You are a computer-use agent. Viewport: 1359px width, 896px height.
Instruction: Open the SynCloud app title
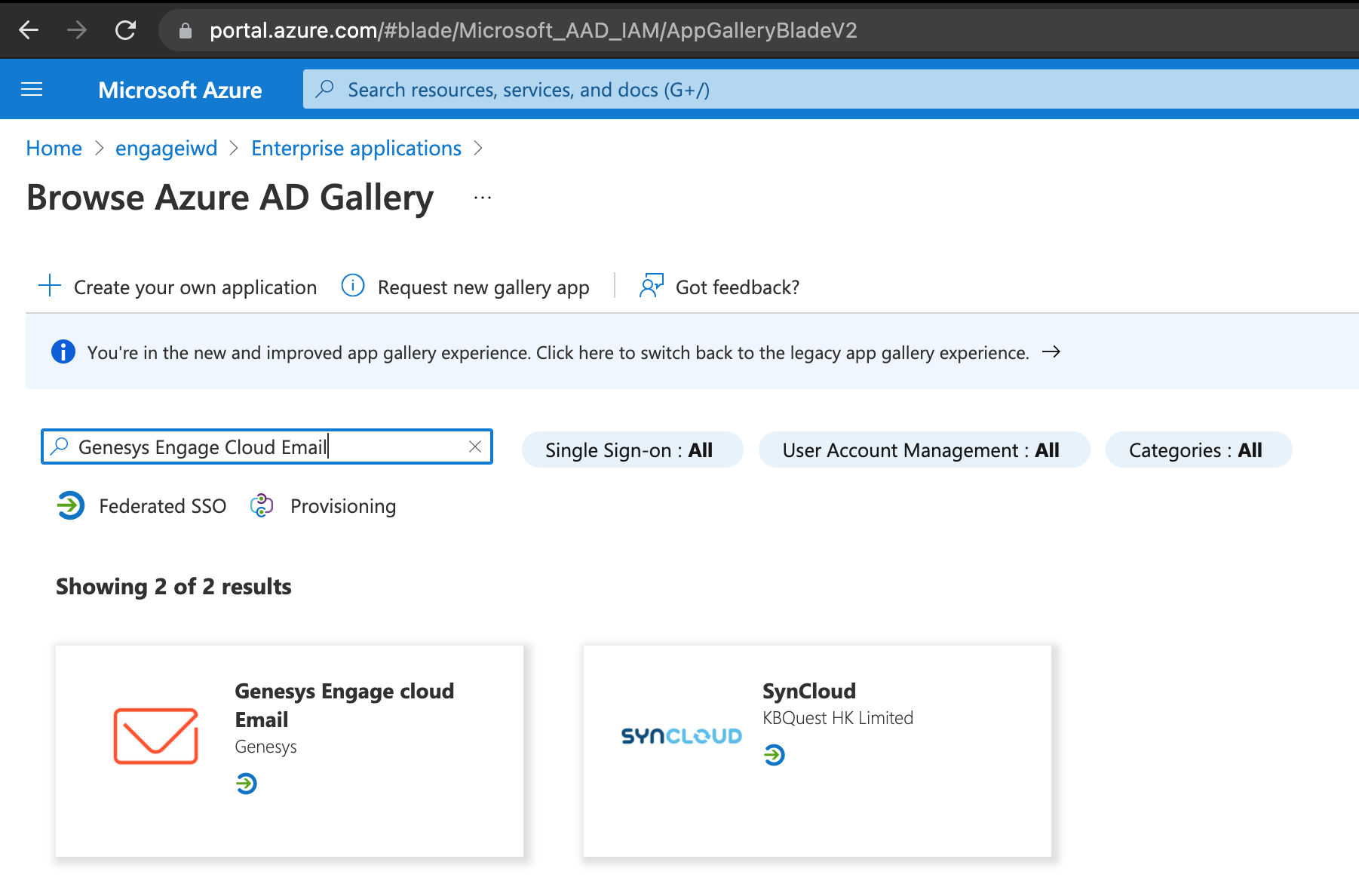pos(809,691)
